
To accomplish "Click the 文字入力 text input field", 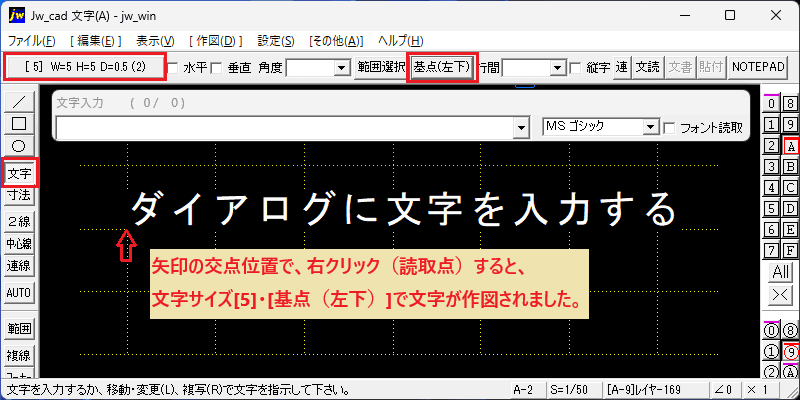I will coord(287,128).
